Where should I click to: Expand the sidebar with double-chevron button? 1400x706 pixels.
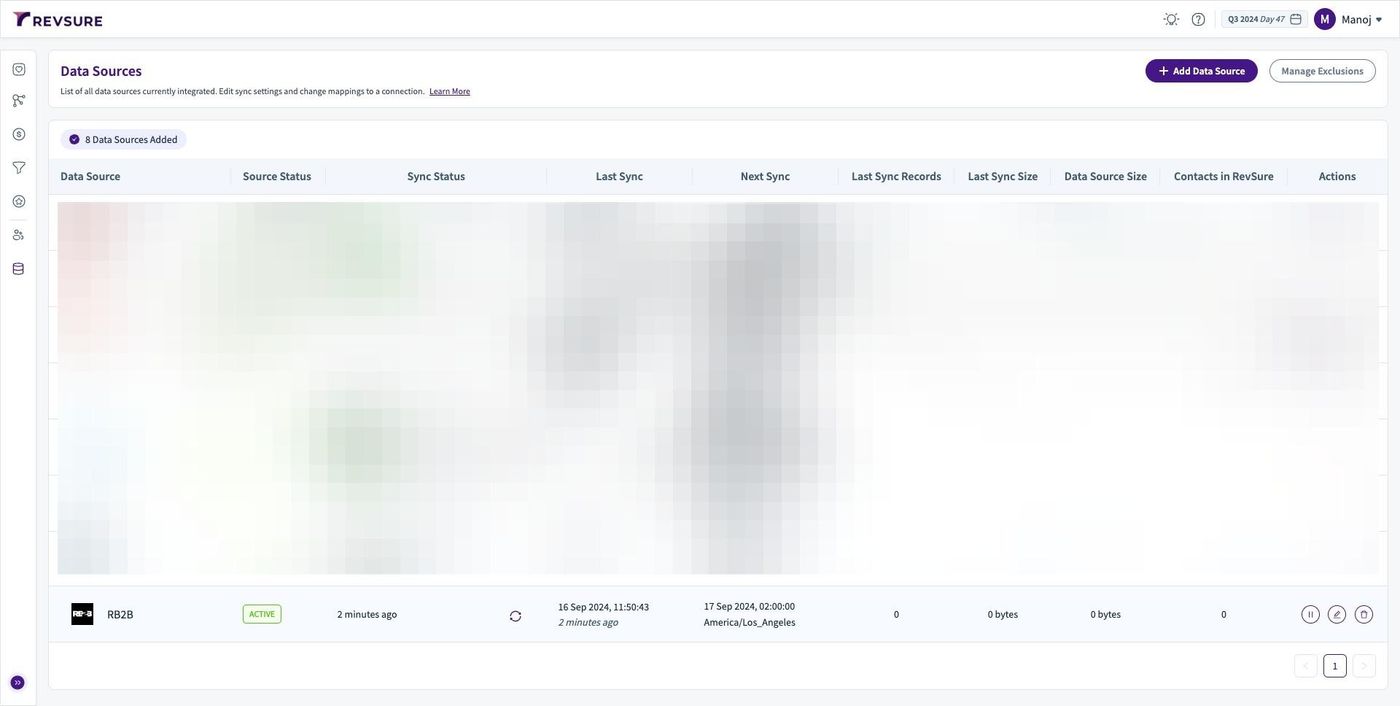17,682
